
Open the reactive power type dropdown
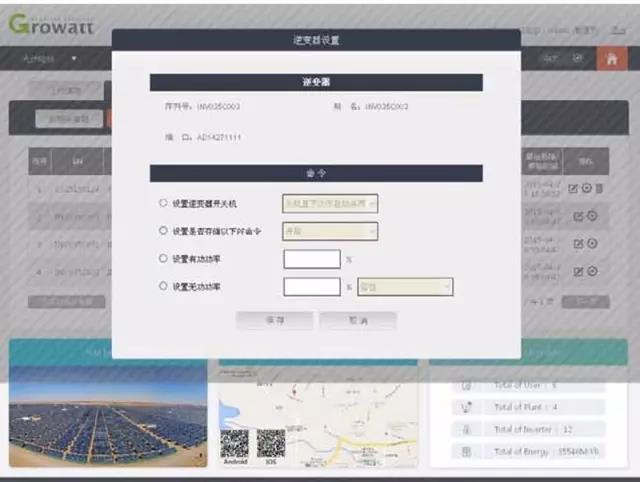(404, 287)
